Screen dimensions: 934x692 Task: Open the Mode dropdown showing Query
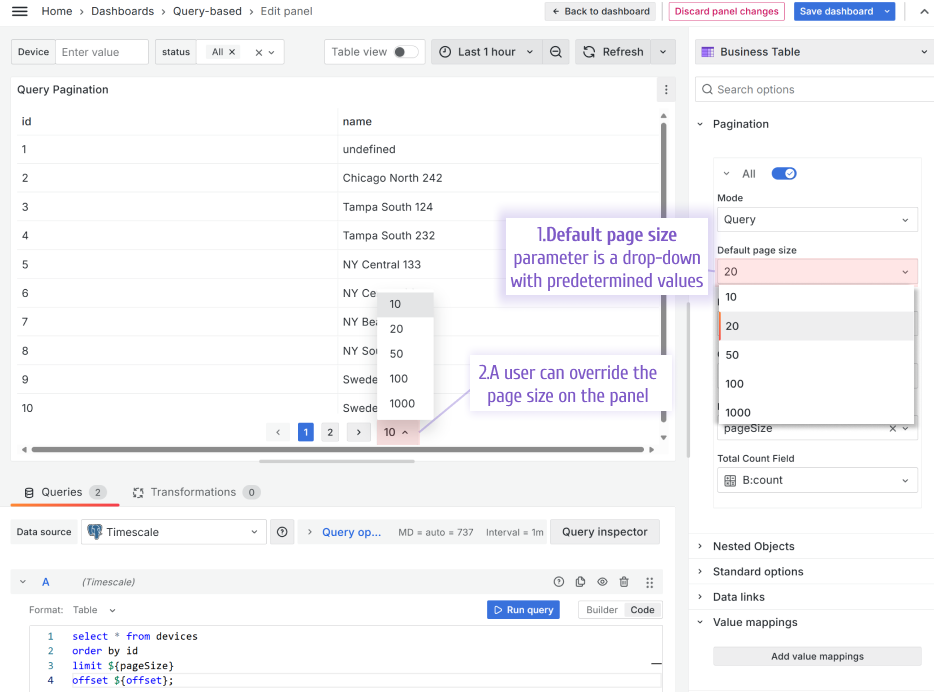tap(817, 219)
